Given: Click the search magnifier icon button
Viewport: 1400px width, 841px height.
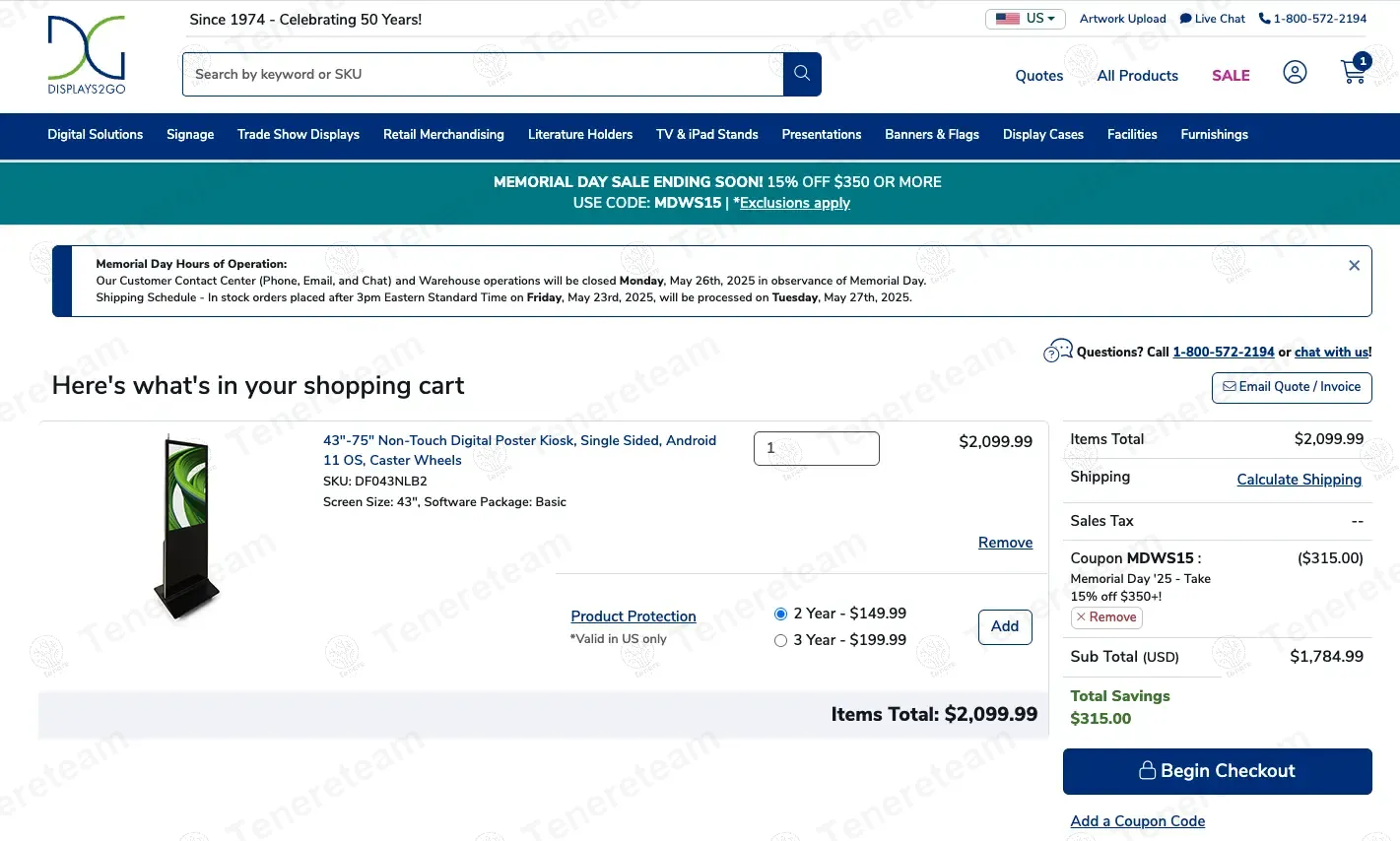Looking at the screenshot, I should pyautogui.click(x=802, y=74).
